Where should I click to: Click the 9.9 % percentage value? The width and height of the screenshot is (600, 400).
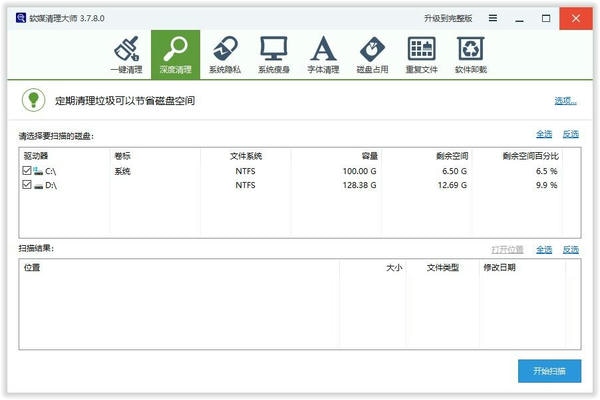click(x=546, y=185)
